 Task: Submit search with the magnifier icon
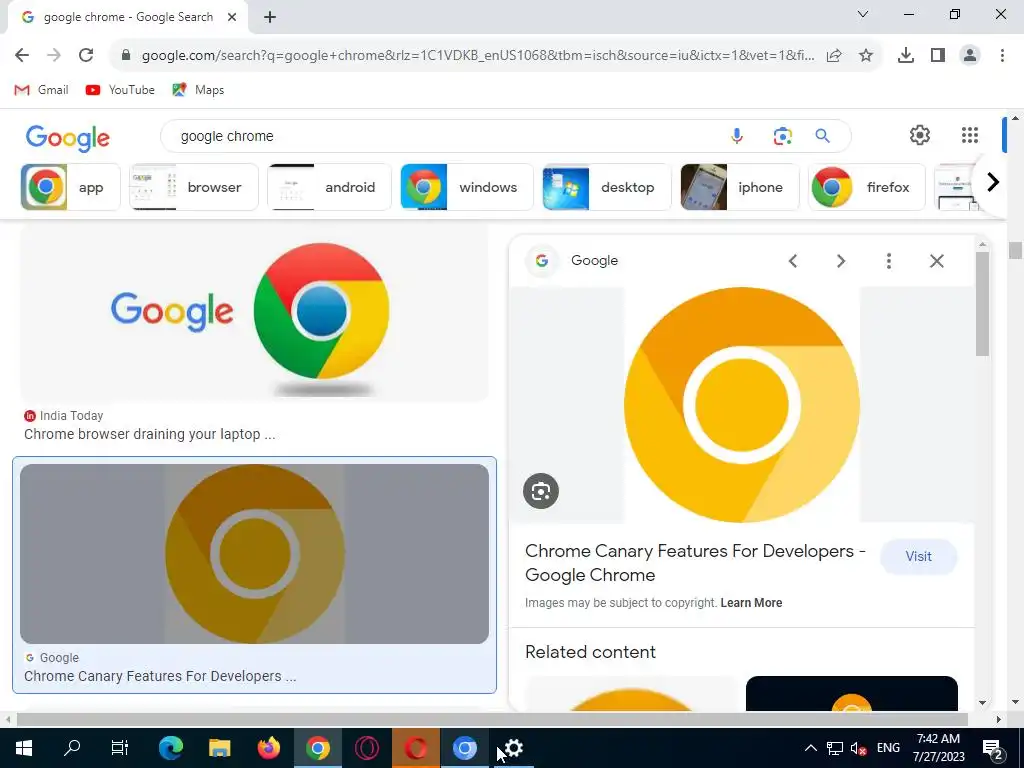click(x=822, y=136)
